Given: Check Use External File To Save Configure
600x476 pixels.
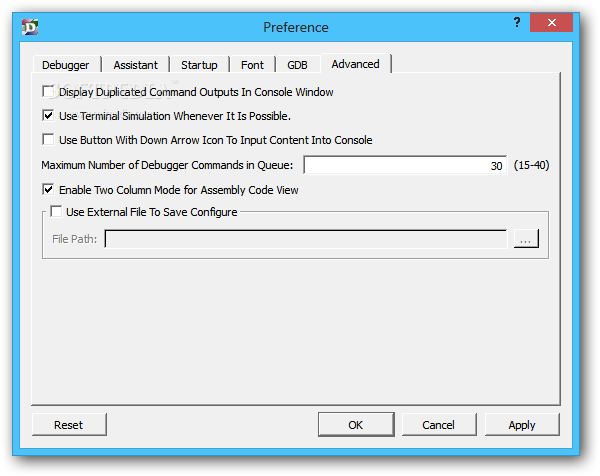Looking at the screenshot, I should click(56, 212).
